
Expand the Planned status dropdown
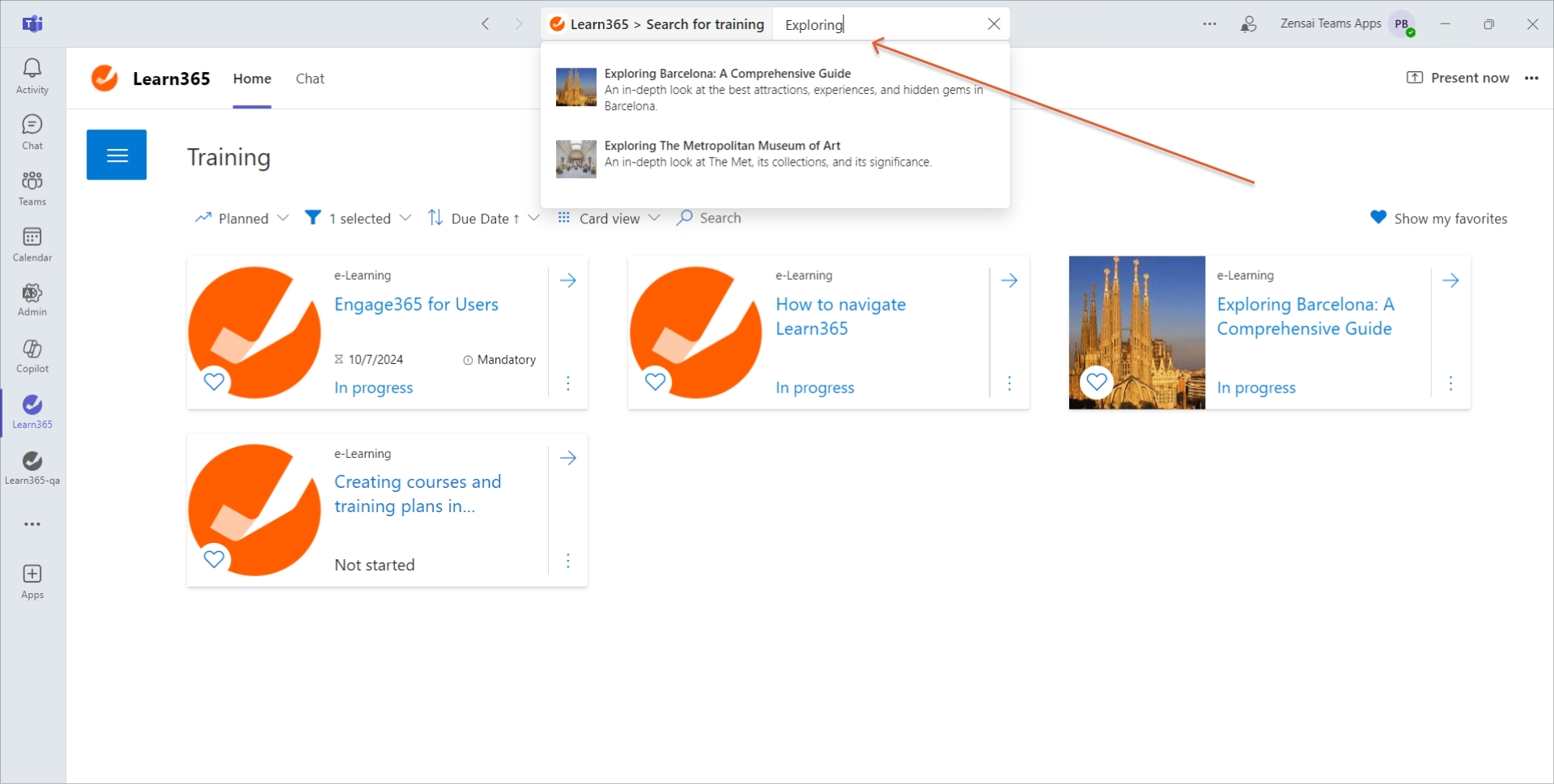tap(242, 218)
